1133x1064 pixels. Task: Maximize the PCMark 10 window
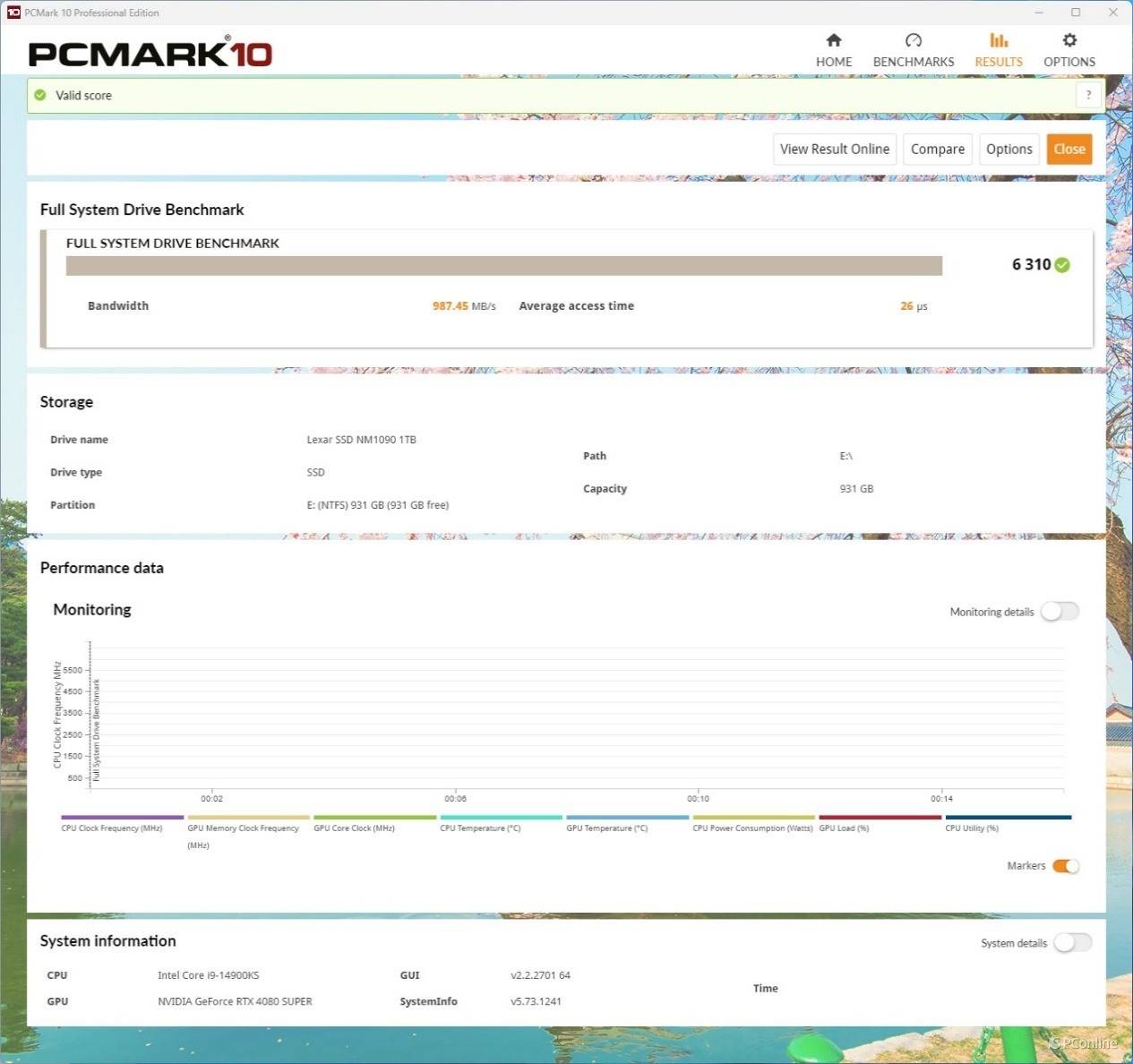[1076, 13]
